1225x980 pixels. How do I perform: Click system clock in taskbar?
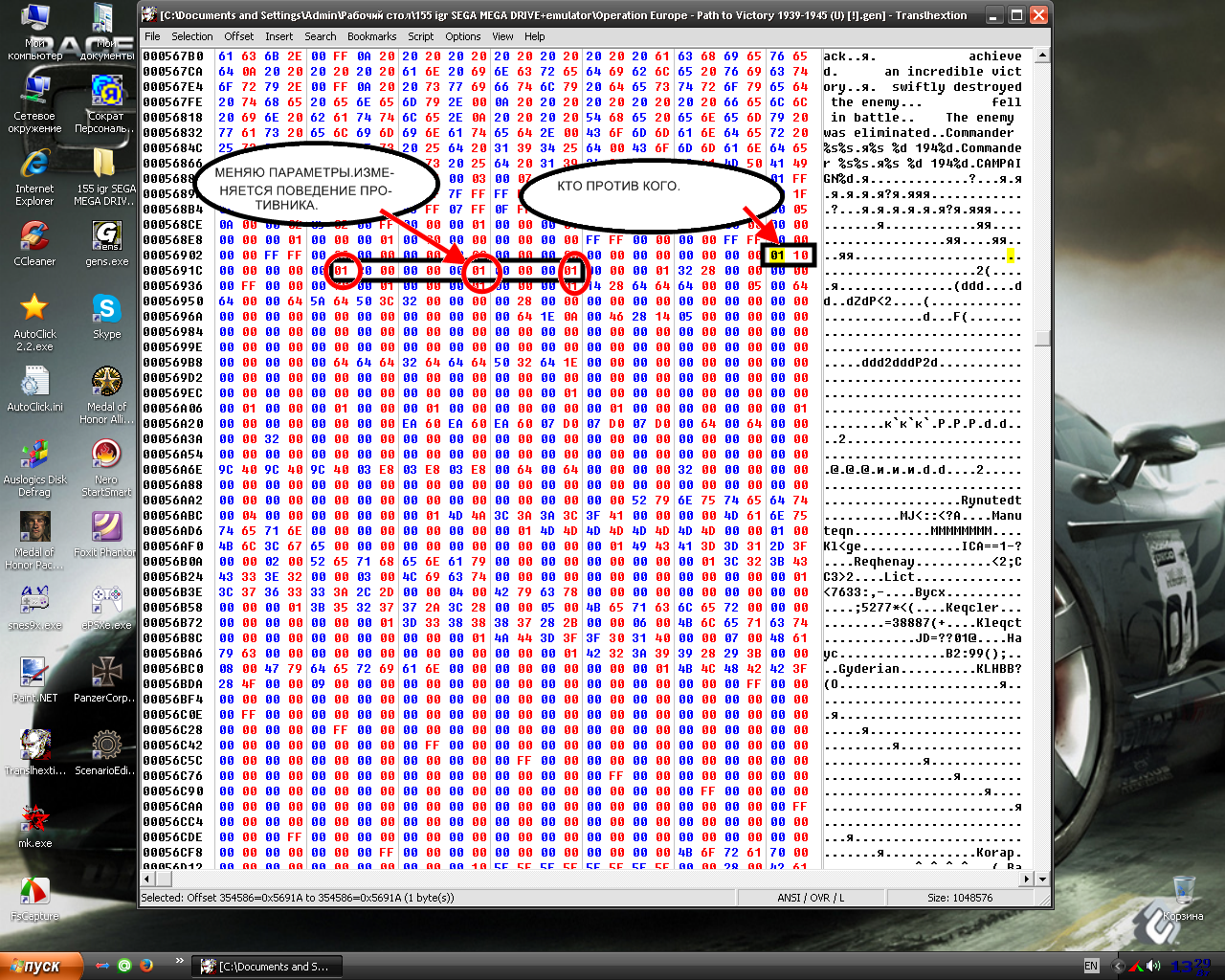point(1190,966)
